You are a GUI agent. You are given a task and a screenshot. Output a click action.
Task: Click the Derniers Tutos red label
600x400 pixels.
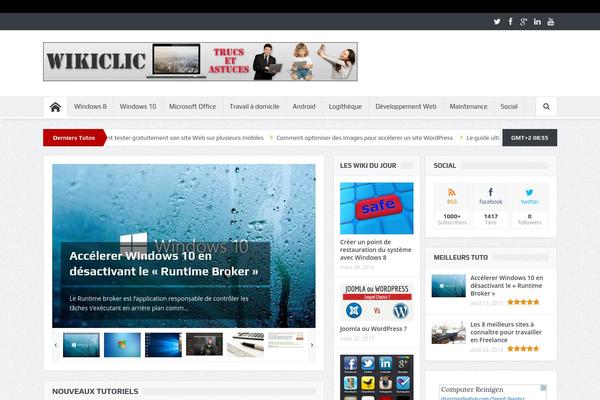tap(74, 137)
